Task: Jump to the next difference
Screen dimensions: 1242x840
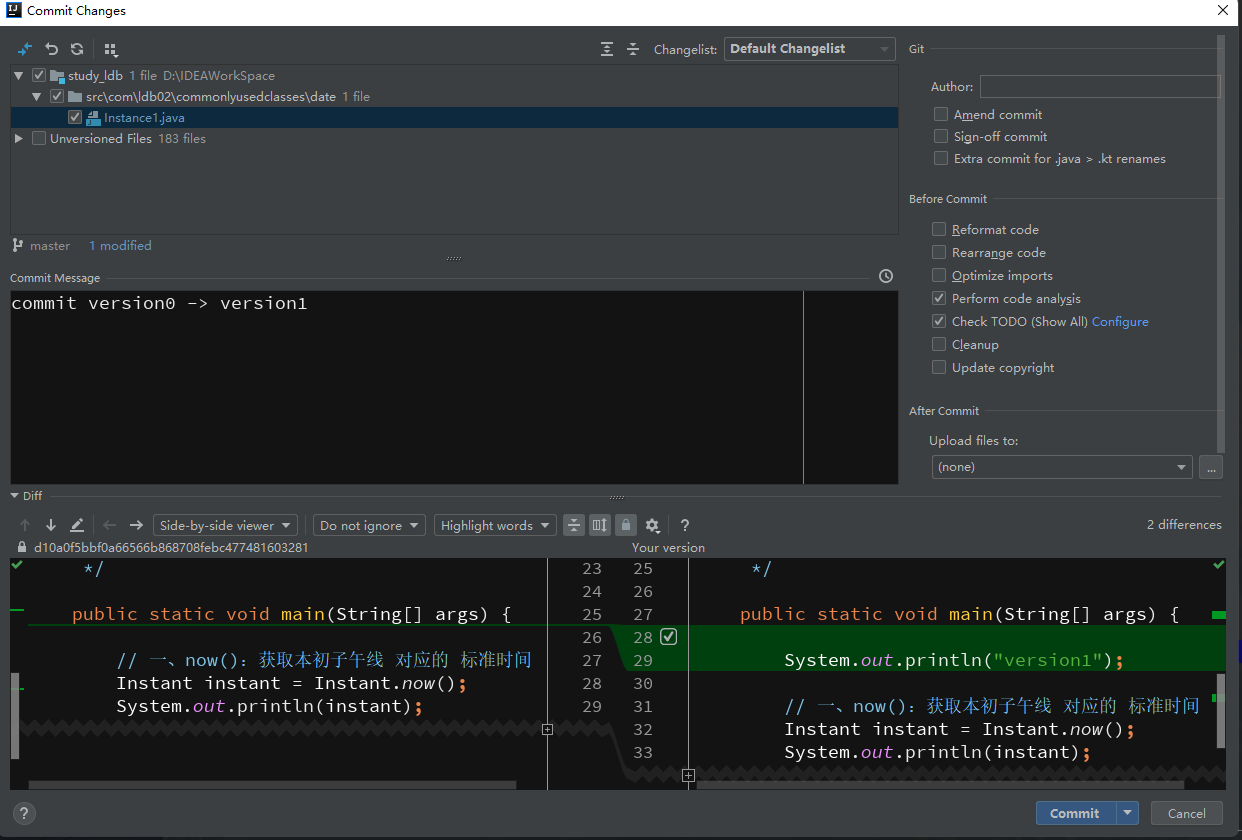Action: (50, 525)
